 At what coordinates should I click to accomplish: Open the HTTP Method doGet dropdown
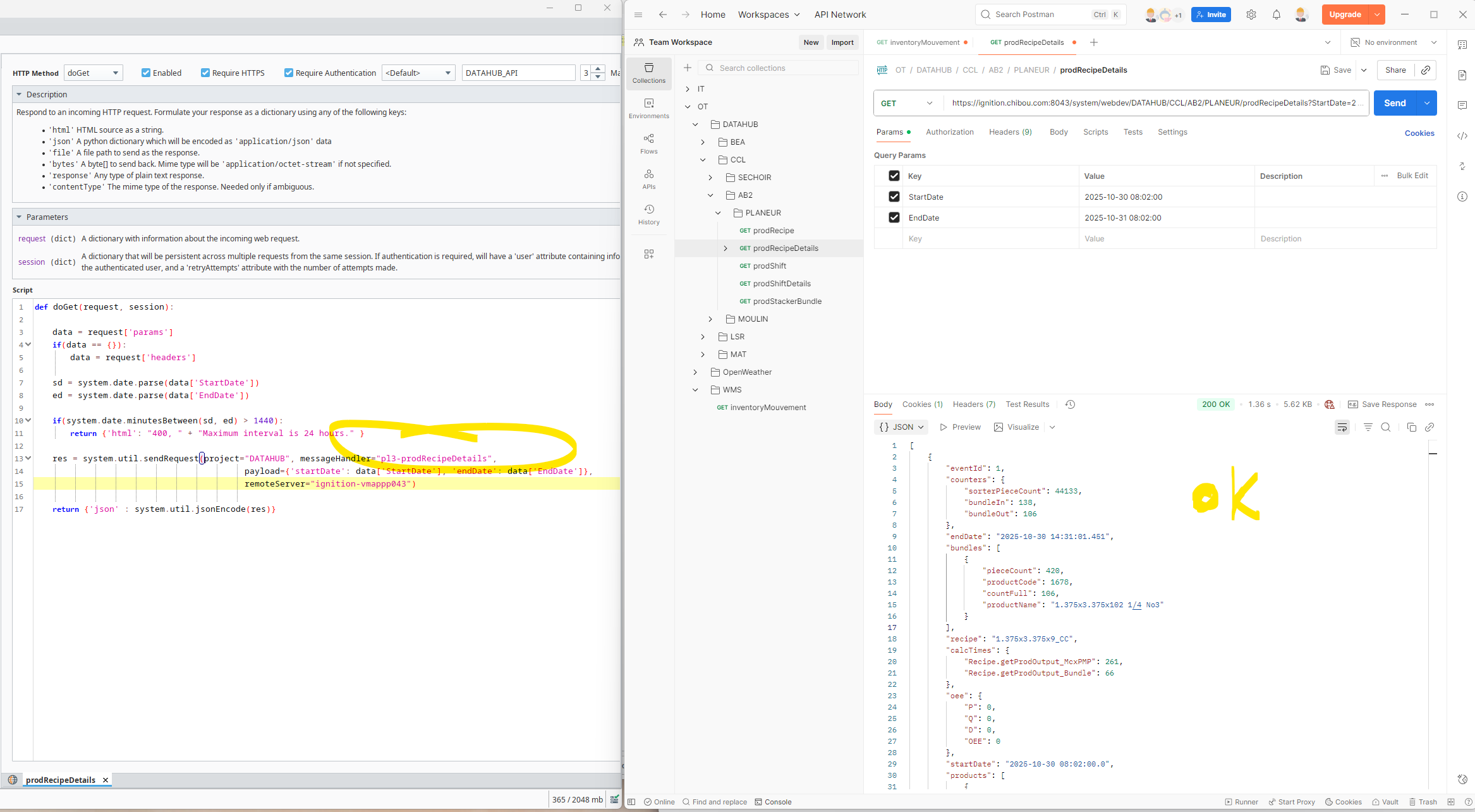94,73
